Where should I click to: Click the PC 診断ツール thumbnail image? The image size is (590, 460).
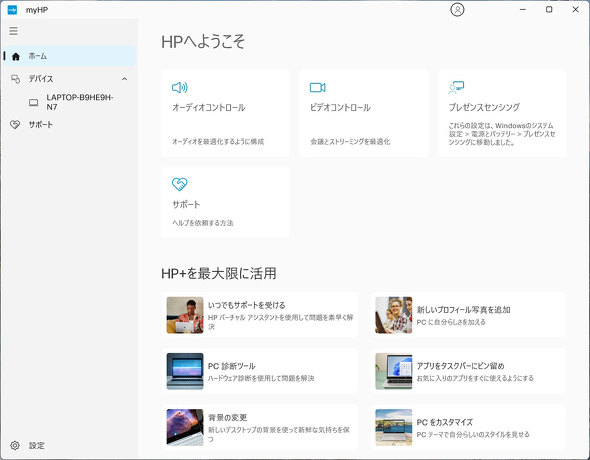185,371
